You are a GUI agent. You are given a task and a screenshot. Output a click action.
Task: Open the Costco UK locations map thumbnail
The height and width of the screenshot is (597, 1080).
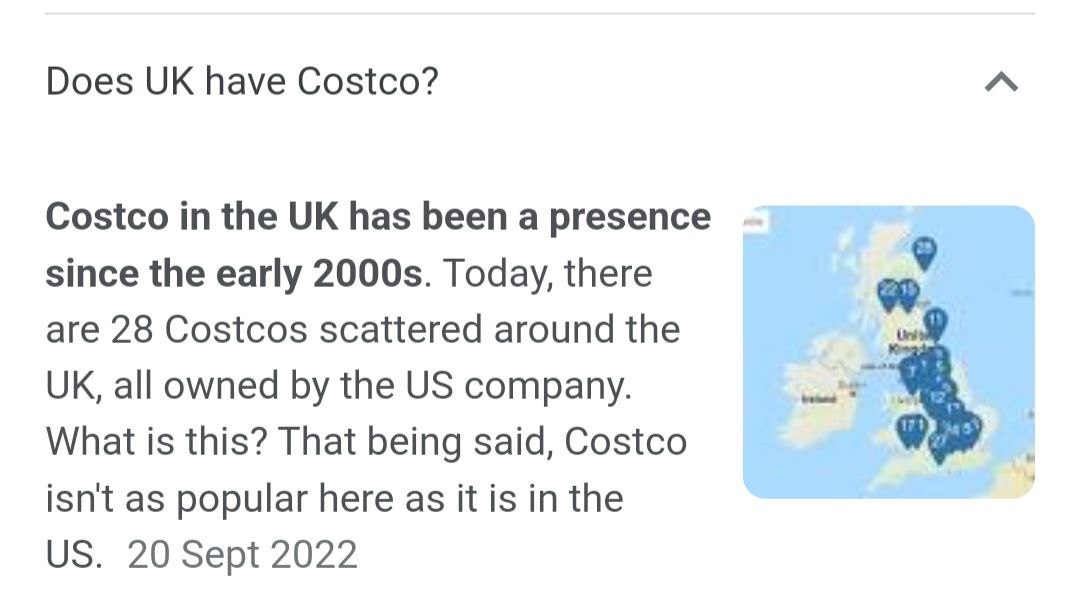pyautogui.click(x=889, y=352)
